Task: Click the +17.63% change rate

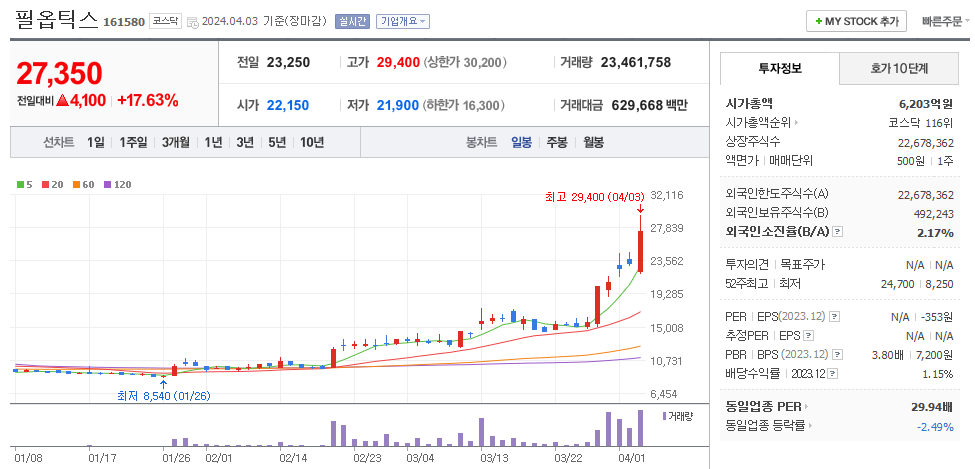Action: [x=147, y=100]
